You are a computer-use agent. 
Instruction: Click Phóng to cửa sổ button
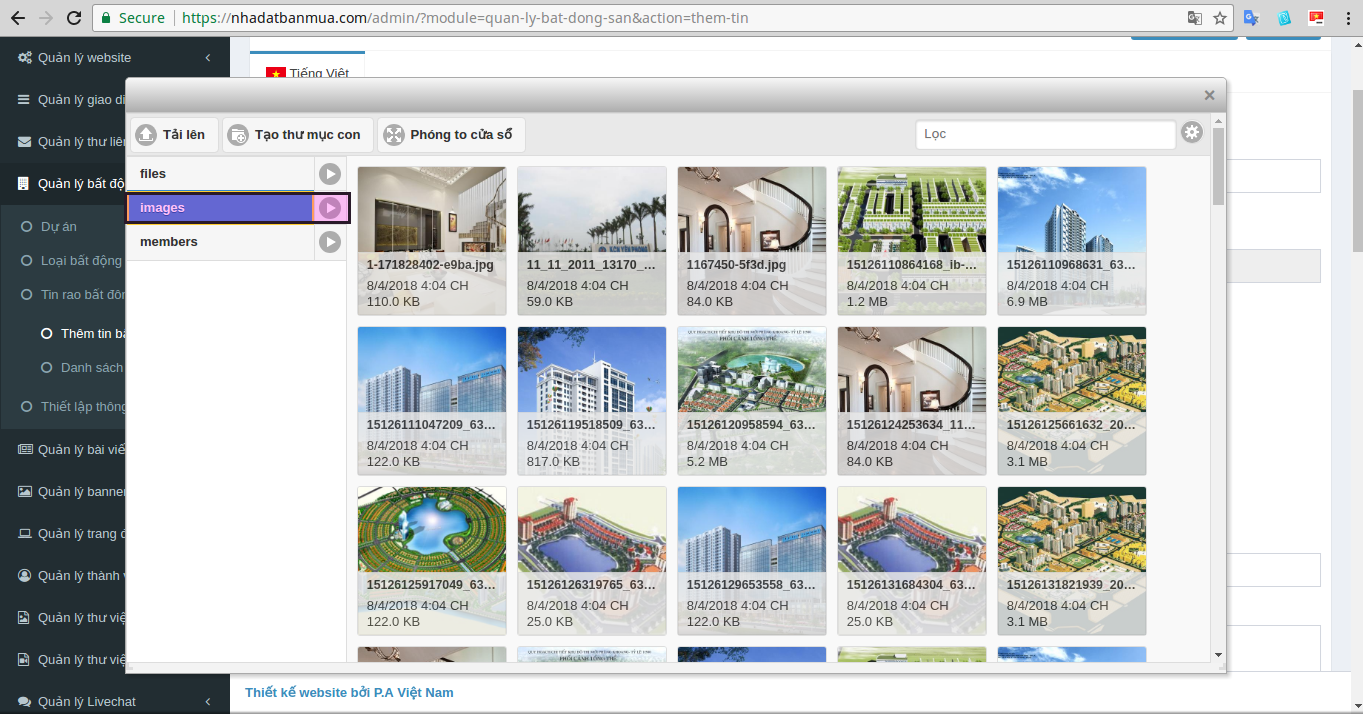[451, 135]
